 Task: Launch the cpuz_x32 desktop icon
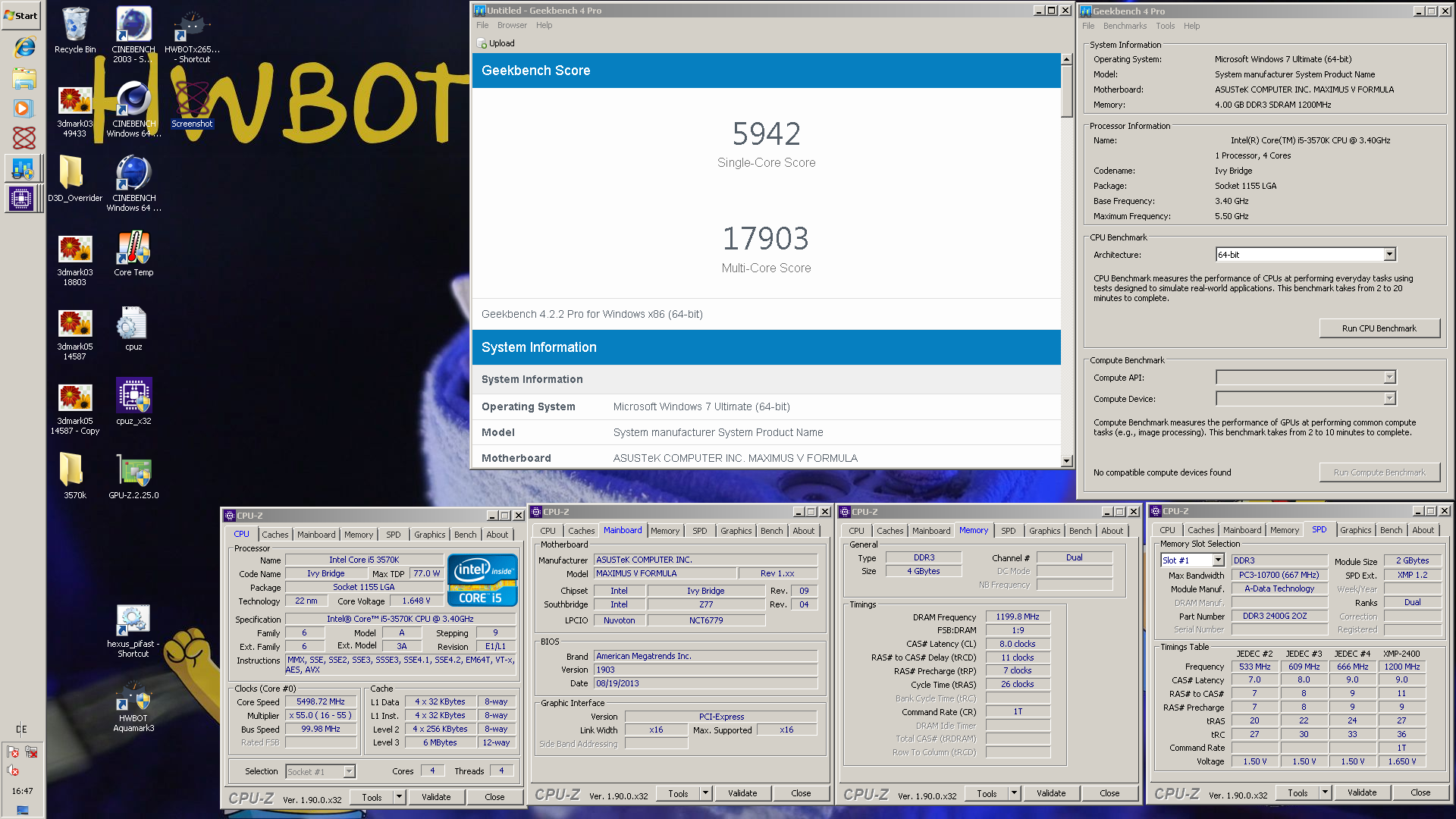[x=133, y=401]
